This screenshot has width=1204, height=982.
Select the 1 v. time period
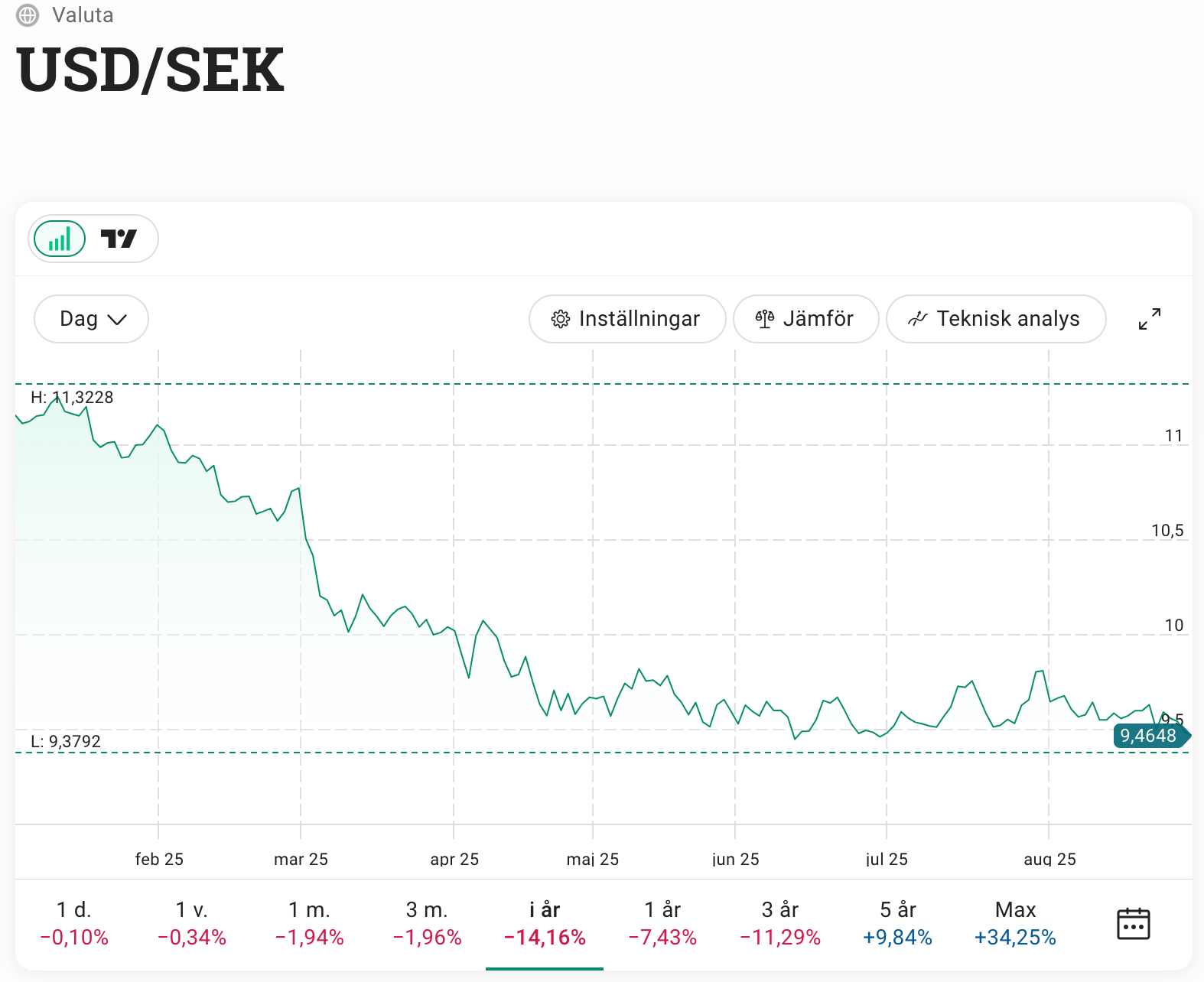pyautogui.click(x=192, y=923)
